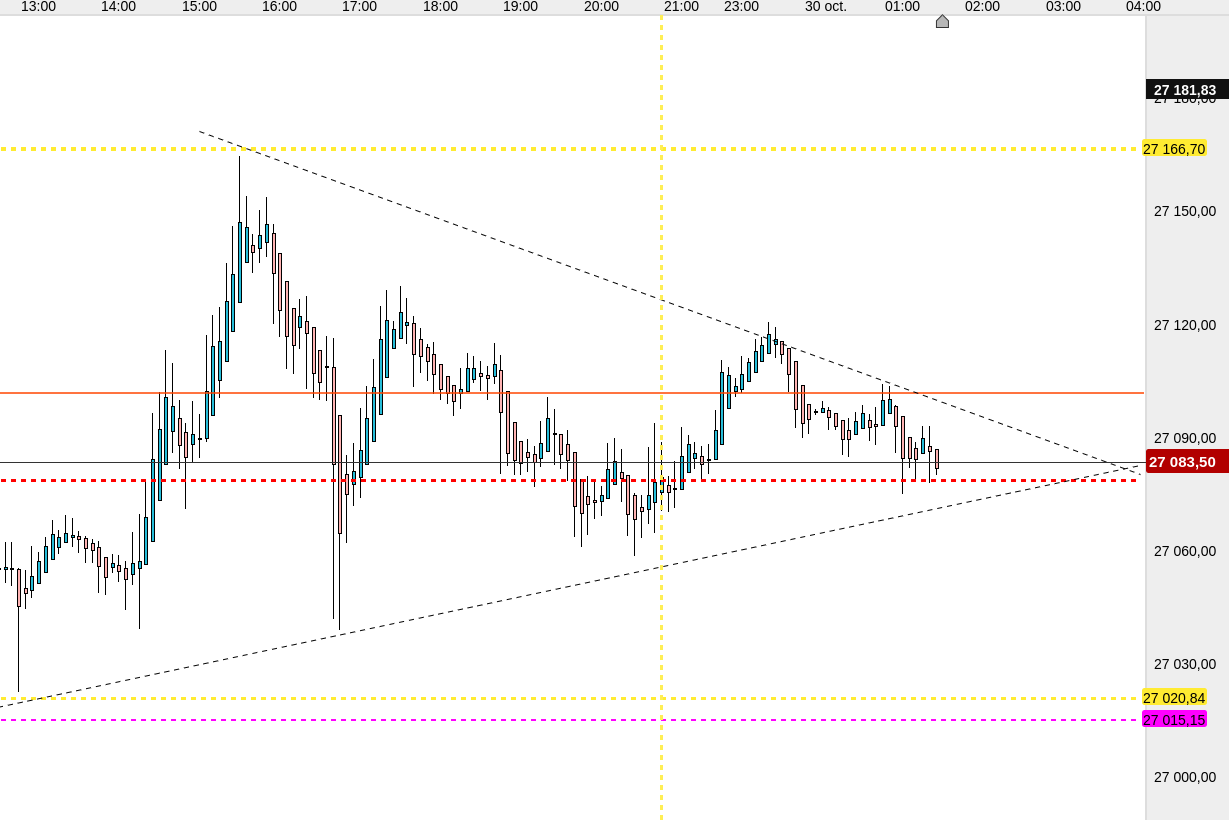
Task: Click the 27 000,00 price axis label
Action: [x=1185, y=776]
